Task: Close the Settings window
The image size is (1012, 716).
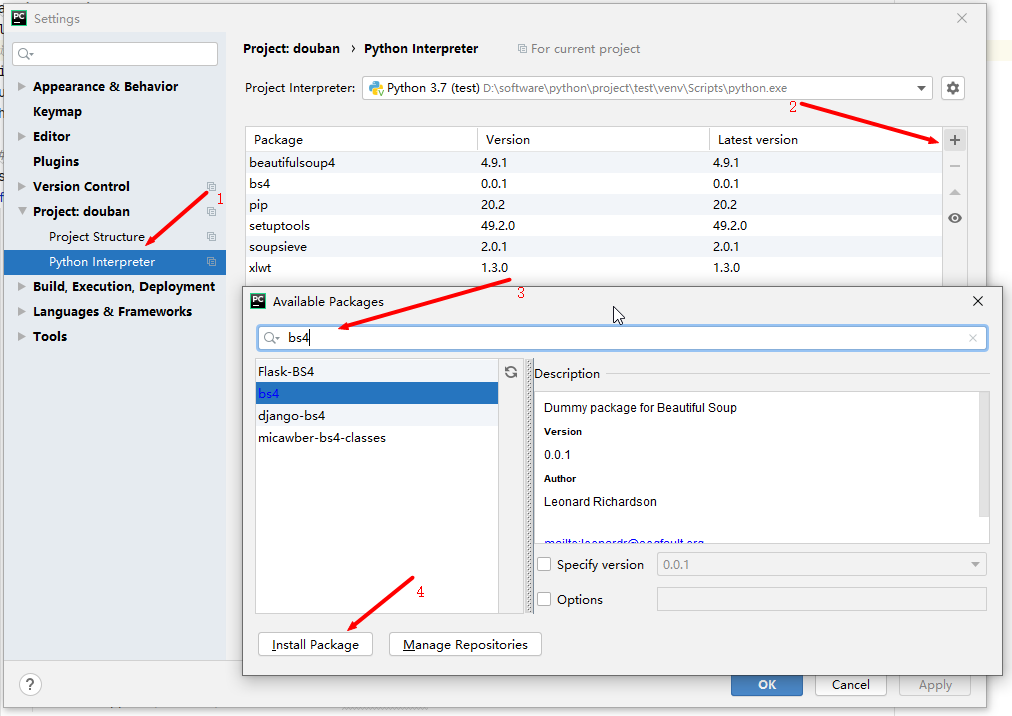Action: pos(962,18)
